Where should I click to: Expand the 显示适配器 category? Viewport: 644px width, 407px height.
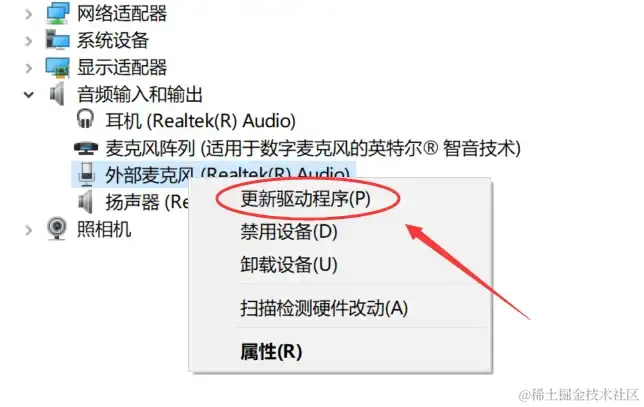point(28,68)
